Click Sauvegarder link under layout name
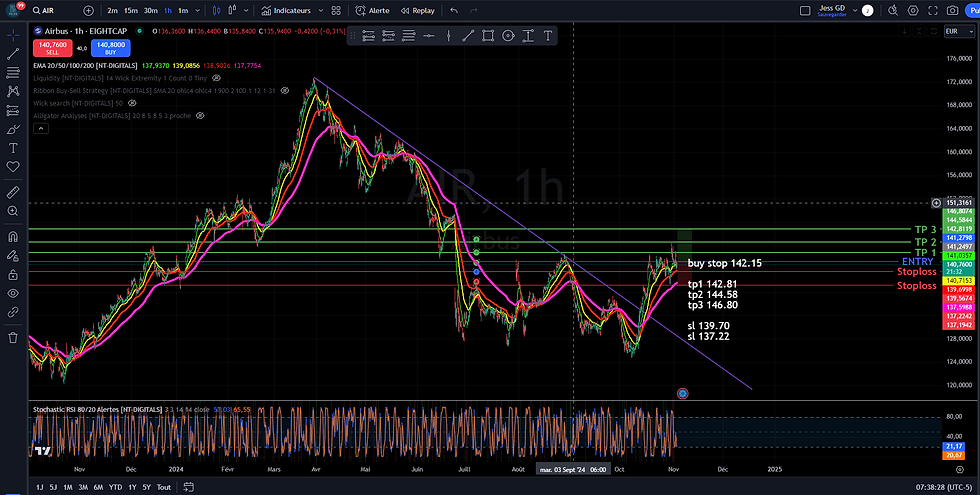This screenshot has width=980, height=495. 832,14
